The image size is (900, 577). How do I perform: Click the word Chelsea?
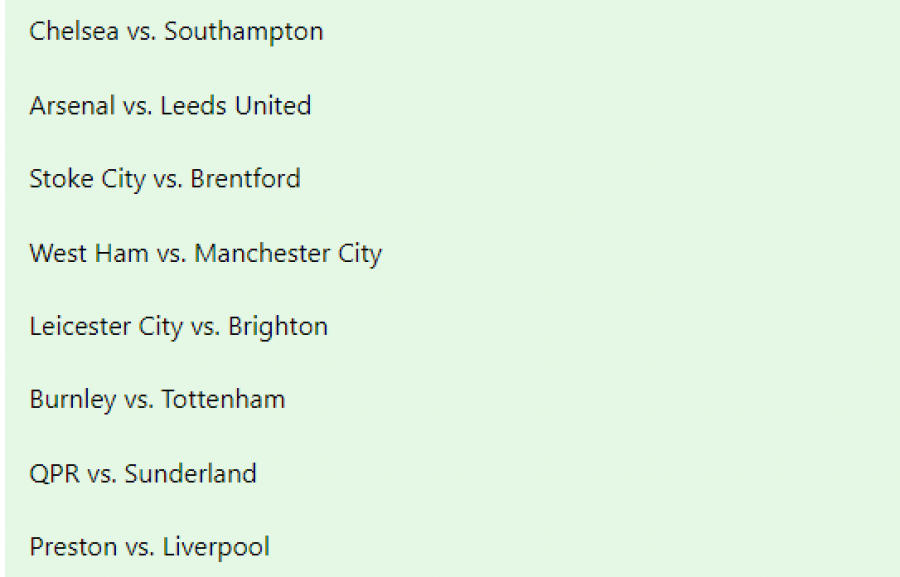(x=74, y=31)
